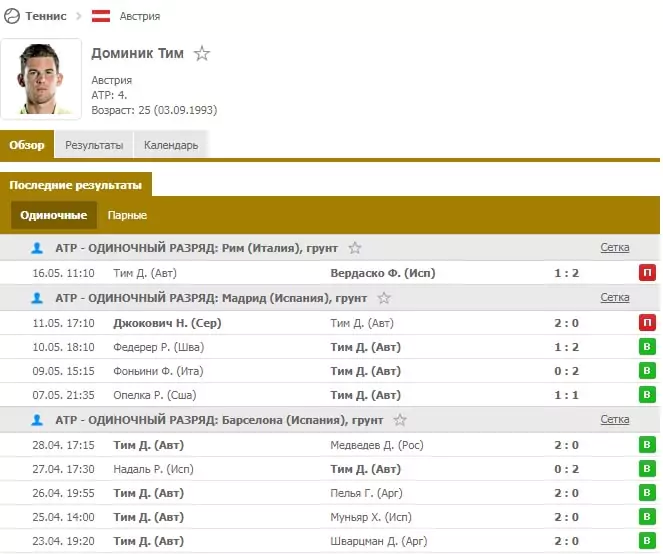Click the Возраст: 25 (03.09.1993) text
The image size is (663, 554).
tap(154, 110)
